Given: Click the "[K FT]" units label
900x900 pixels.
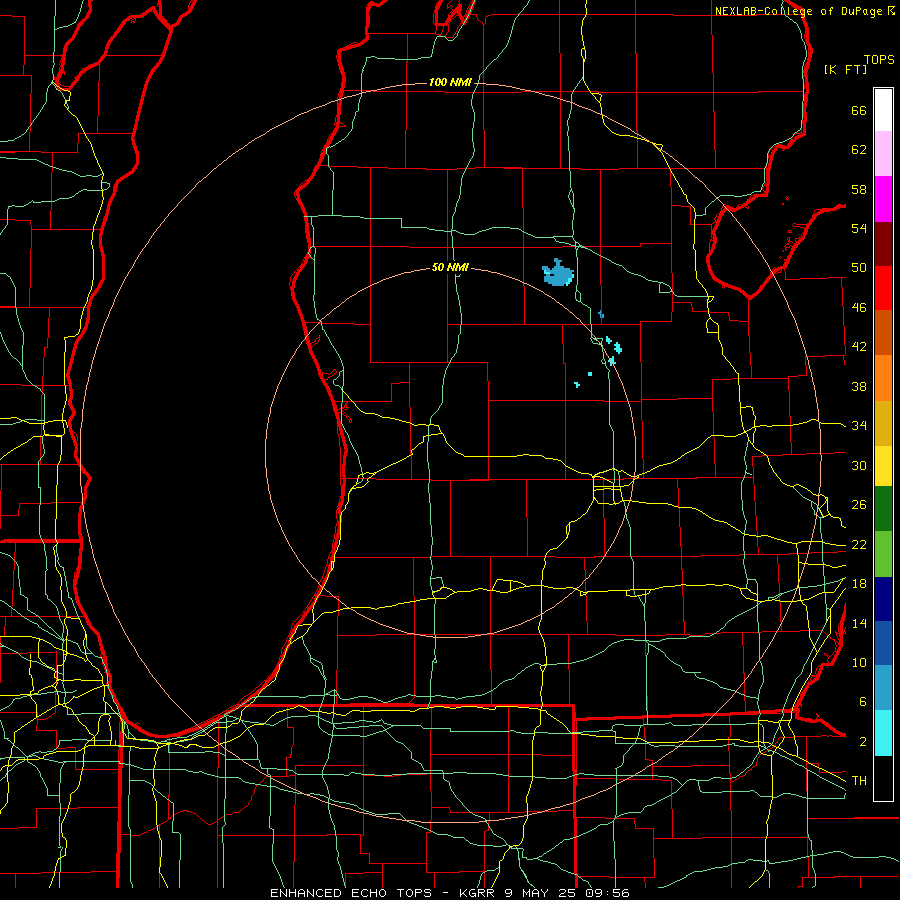Looking at the screenshot, I should [845, 70].
